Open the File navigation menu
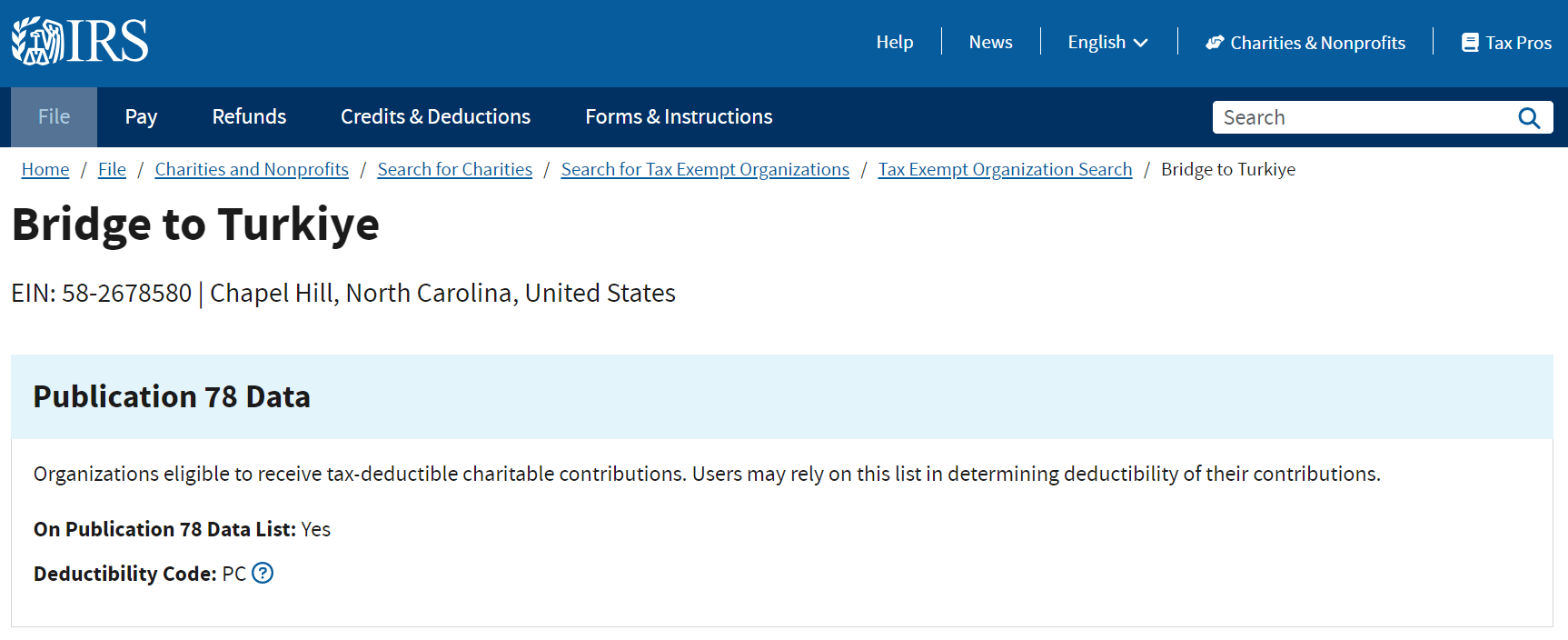 click(54, 117)
